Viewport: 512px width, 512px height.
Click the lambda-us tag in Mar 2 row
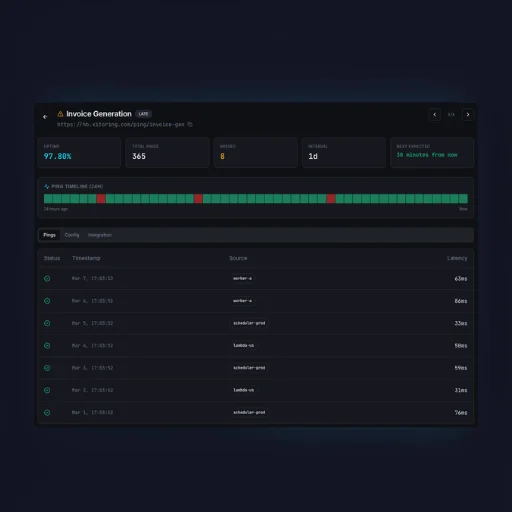coord(244,390)
